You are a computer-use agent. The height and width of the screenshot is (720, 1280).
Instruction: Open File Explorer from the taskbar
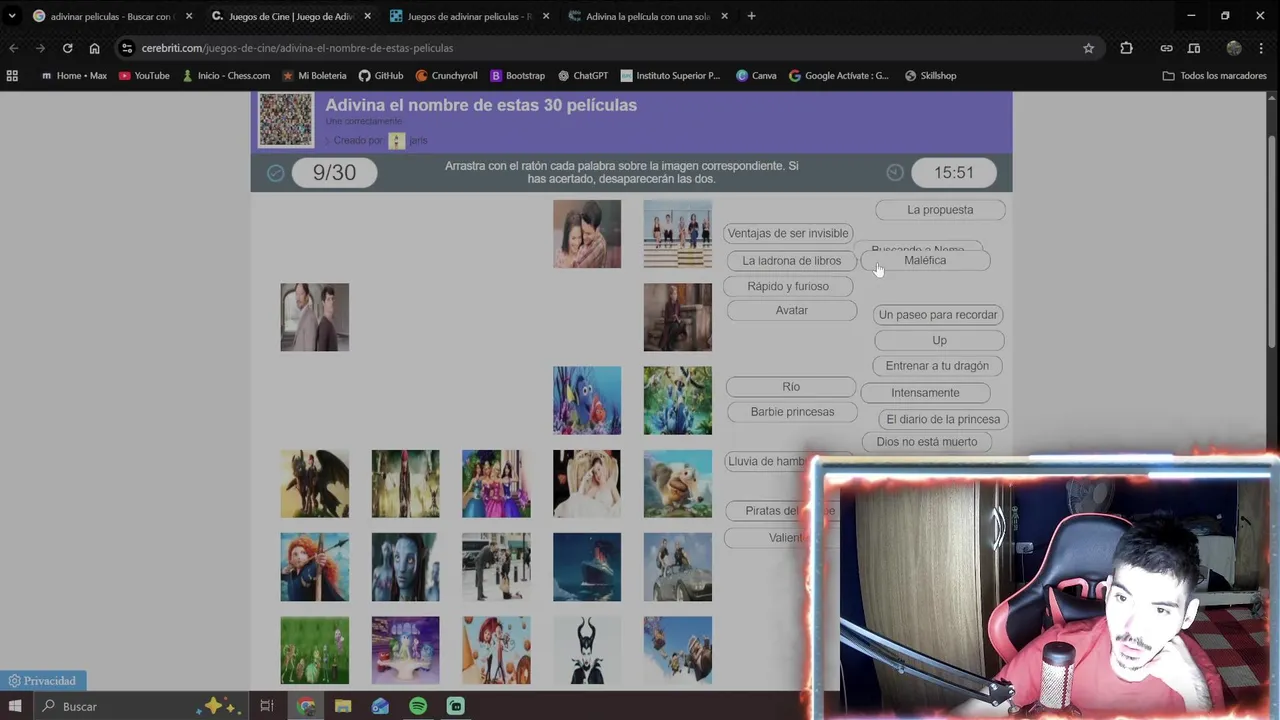(343, 706)
